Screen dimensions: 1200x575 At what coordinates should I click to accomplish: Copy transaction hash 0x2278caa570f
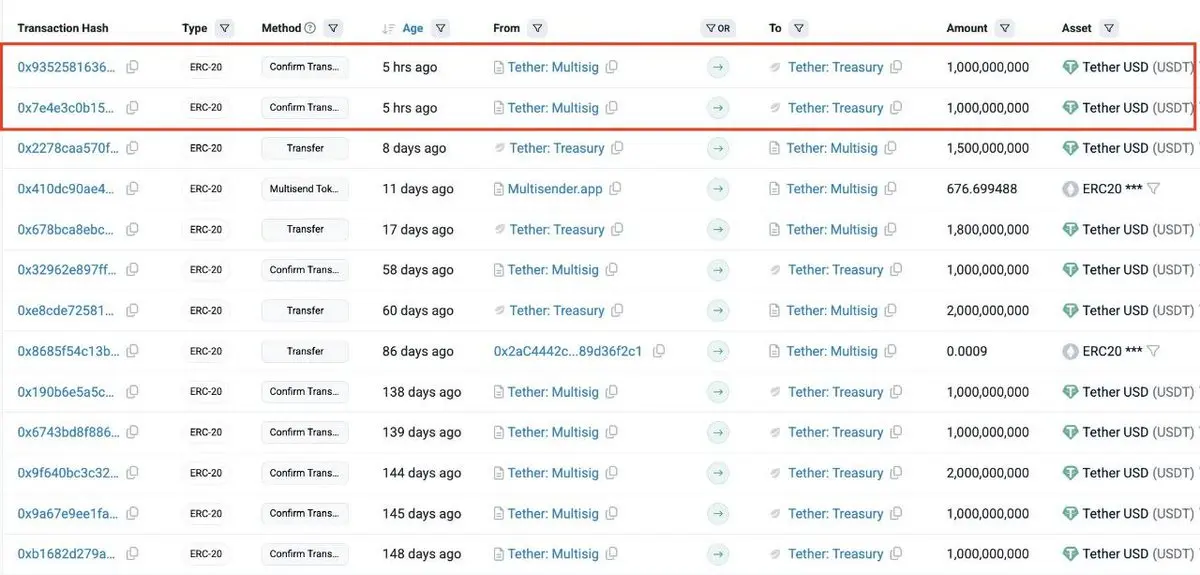tap(132, 148)
